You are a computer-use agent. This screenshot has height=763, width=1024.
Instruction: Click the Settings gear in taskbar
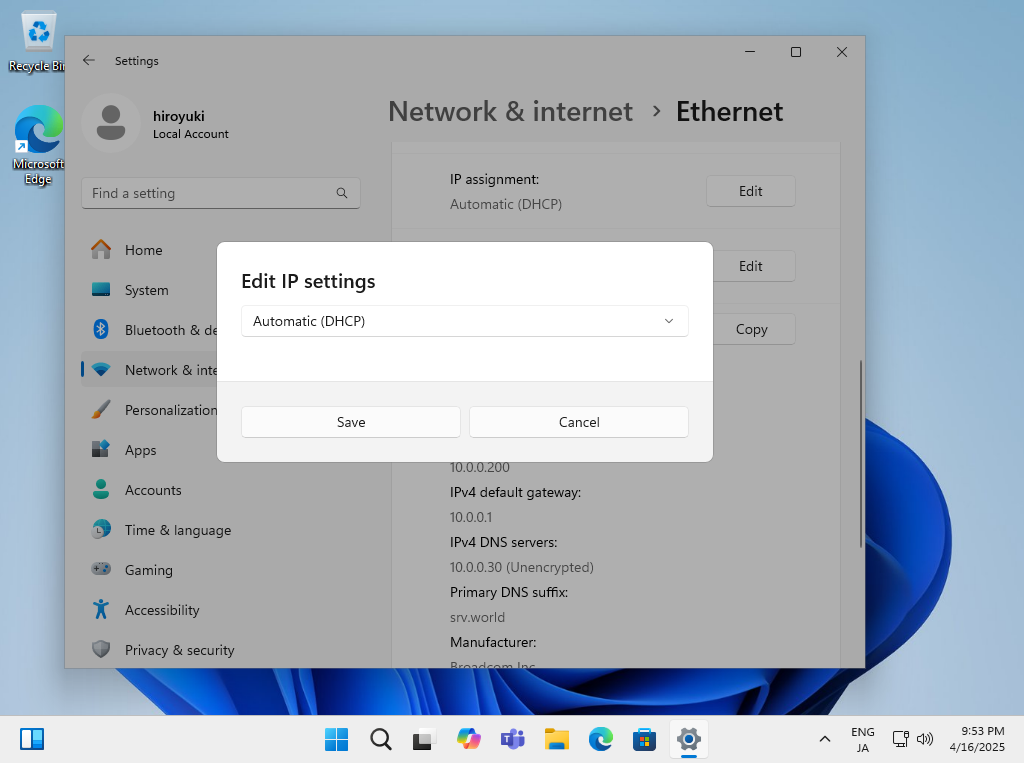point(688,739)
